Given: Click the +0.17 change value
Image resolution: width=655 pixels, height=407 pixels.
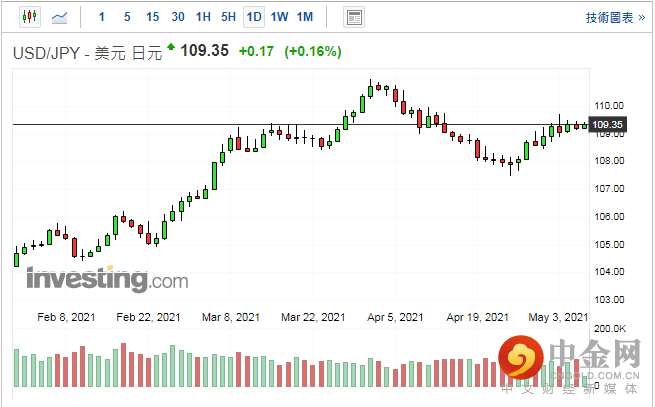Looking at the screenshot, I should point(256,51).
